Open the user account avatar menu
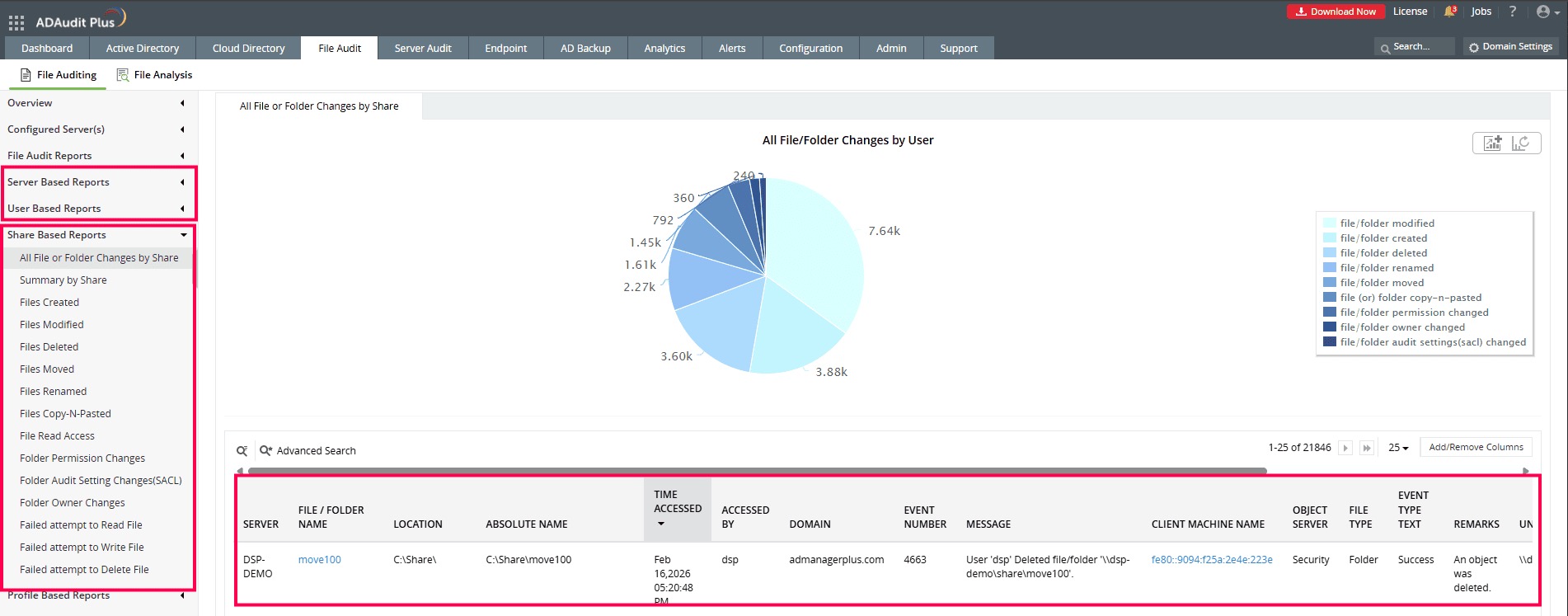The image size is (1568, 616). coord(1548,12)
